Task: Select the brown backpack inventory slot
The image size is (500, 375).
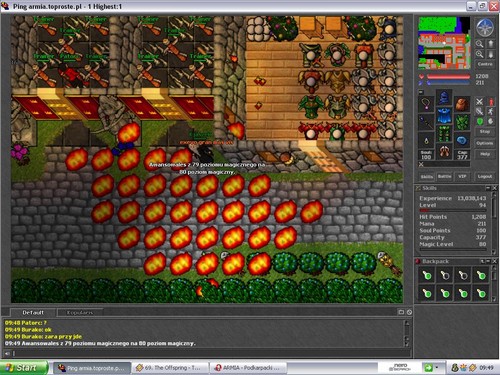Action: coord(462,105)
